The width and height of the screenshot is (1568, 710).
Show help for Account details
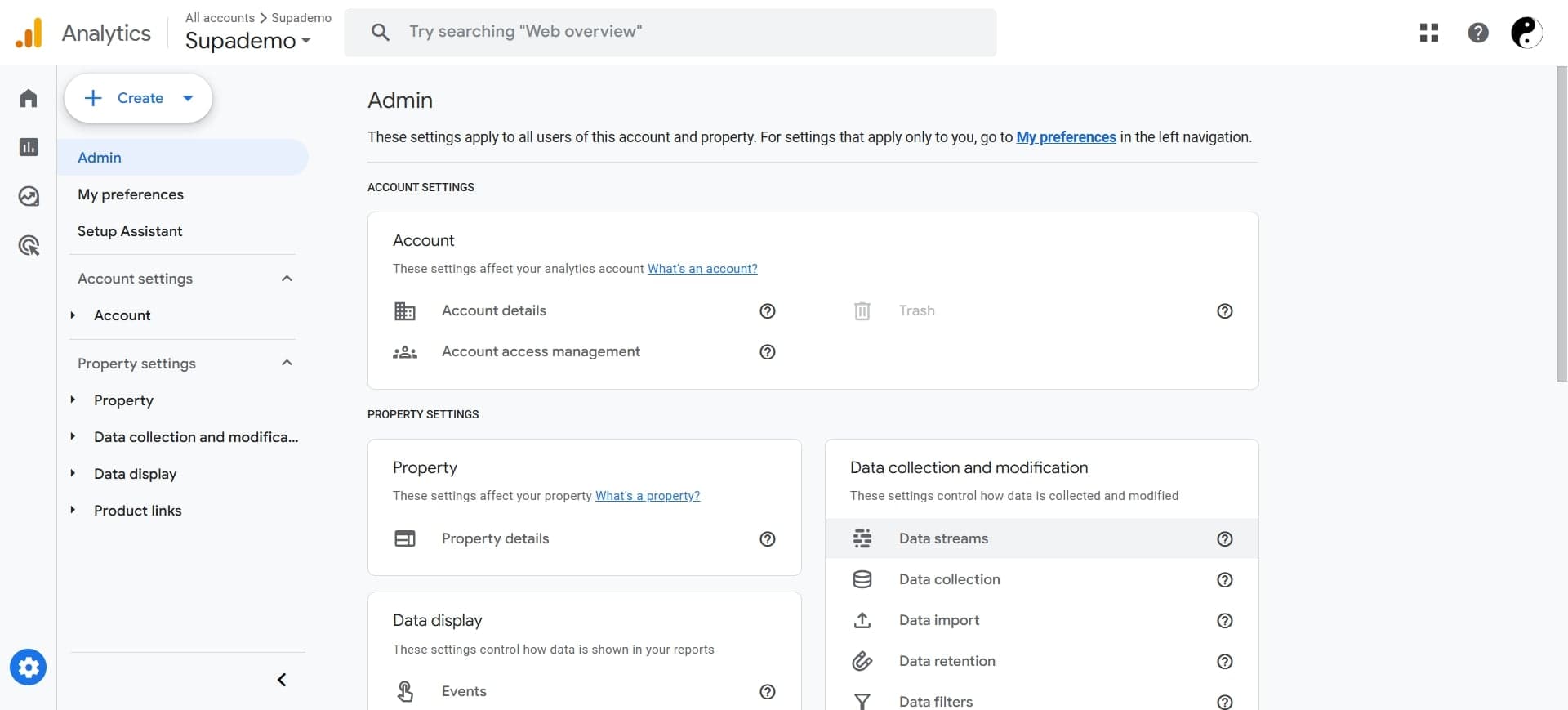(767, 311)
